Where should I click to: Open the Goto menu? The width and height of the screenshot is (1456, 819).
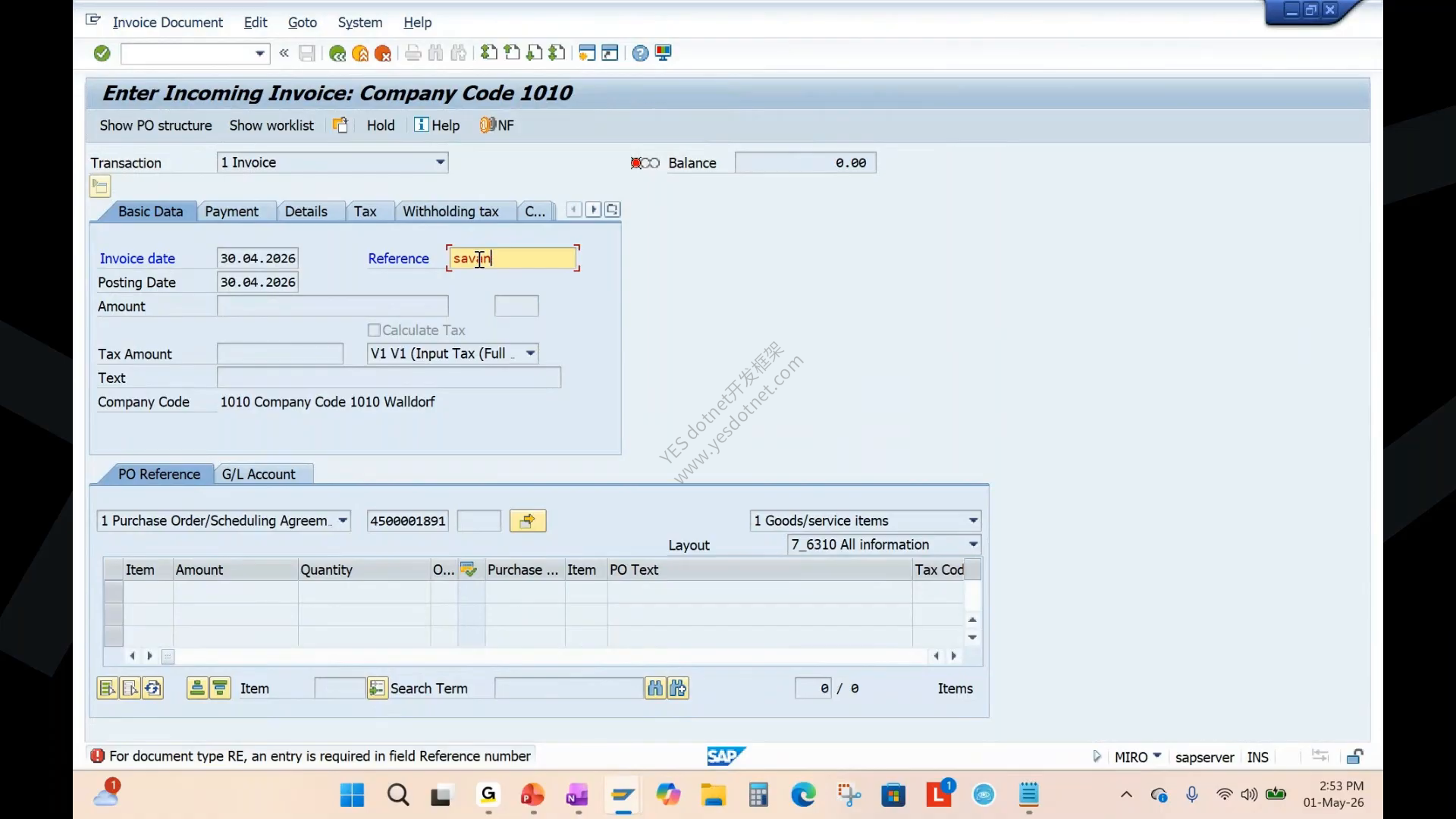(x=303, y=23)
